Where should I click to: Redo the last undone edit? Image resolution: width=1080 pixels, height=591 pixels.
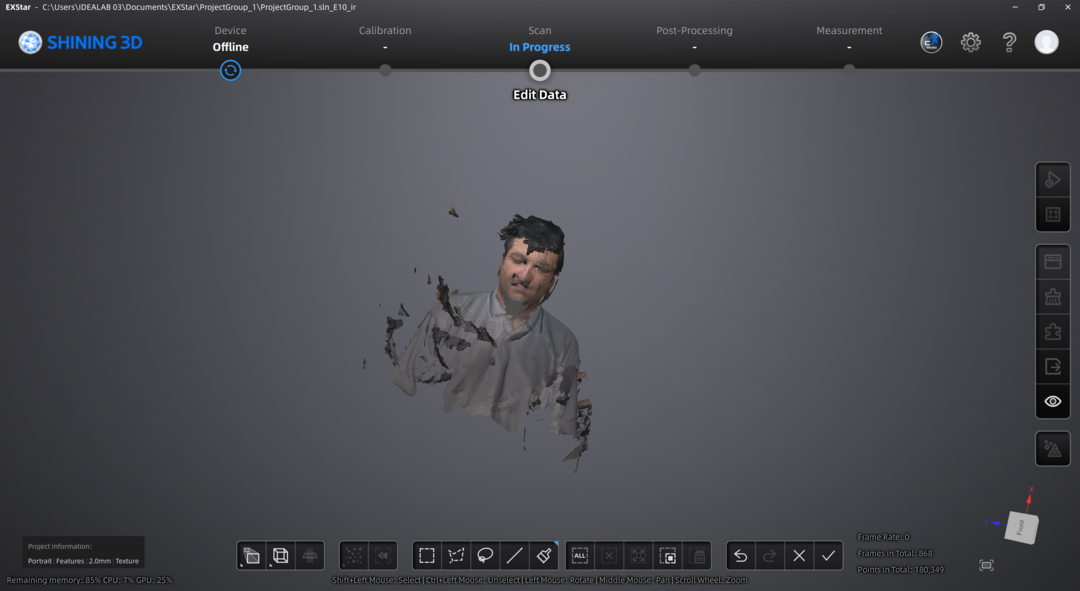(769, 555)
